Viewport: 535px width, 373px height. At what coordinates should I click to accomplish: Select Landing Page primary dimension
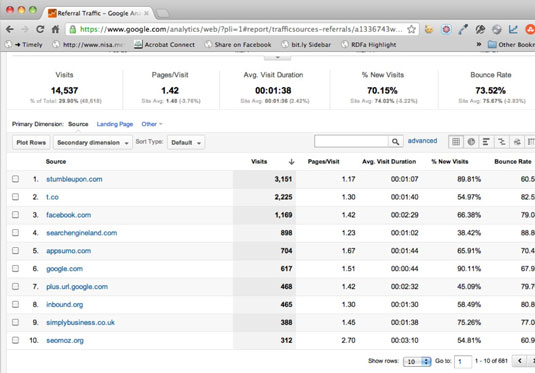(115, 124)
